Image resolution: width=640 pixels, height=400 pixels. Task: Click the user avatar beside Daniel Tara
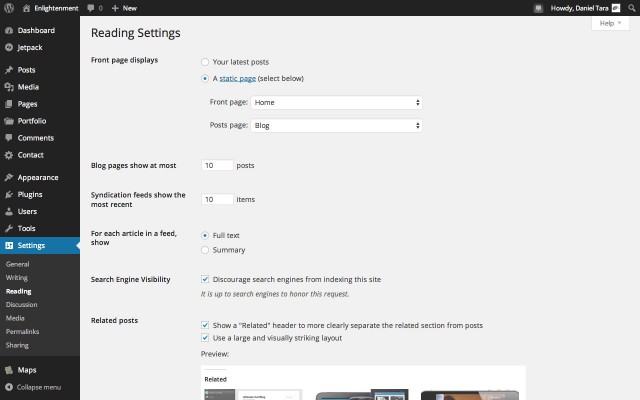616,8
